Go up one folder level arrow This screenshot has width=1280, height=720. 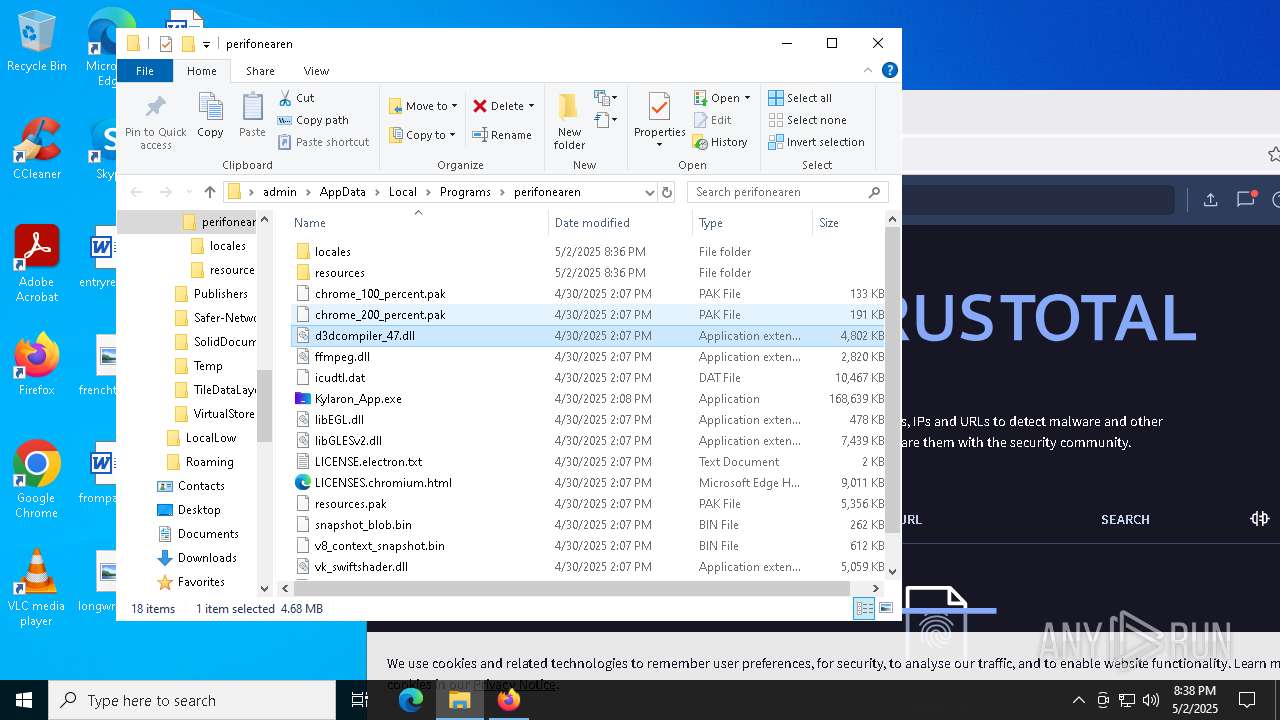pyautogui.click(x=209, y=192)
